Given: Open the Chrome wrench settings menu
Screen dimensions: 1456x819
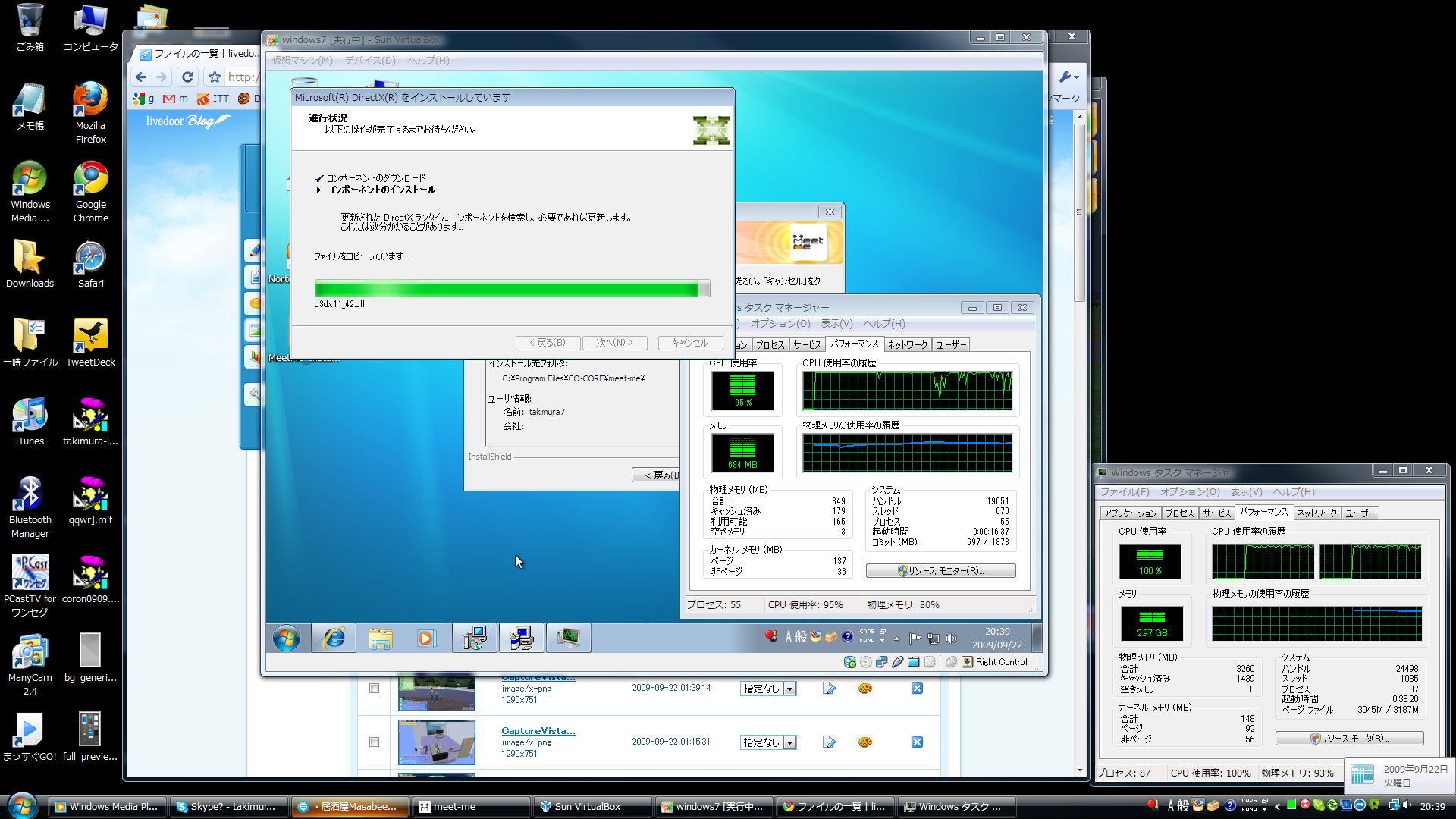Looking at the screenshot, I should (1069, 77).
